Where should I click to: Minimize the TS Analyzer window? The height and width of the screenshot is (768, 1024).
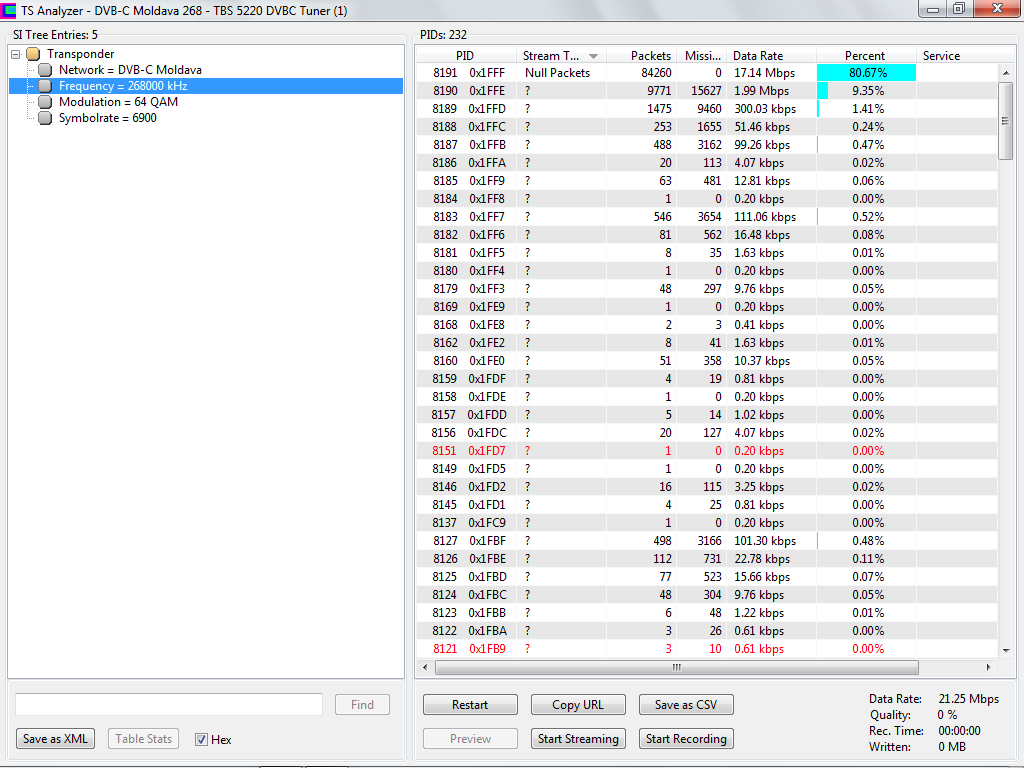[x=932, y=9]
